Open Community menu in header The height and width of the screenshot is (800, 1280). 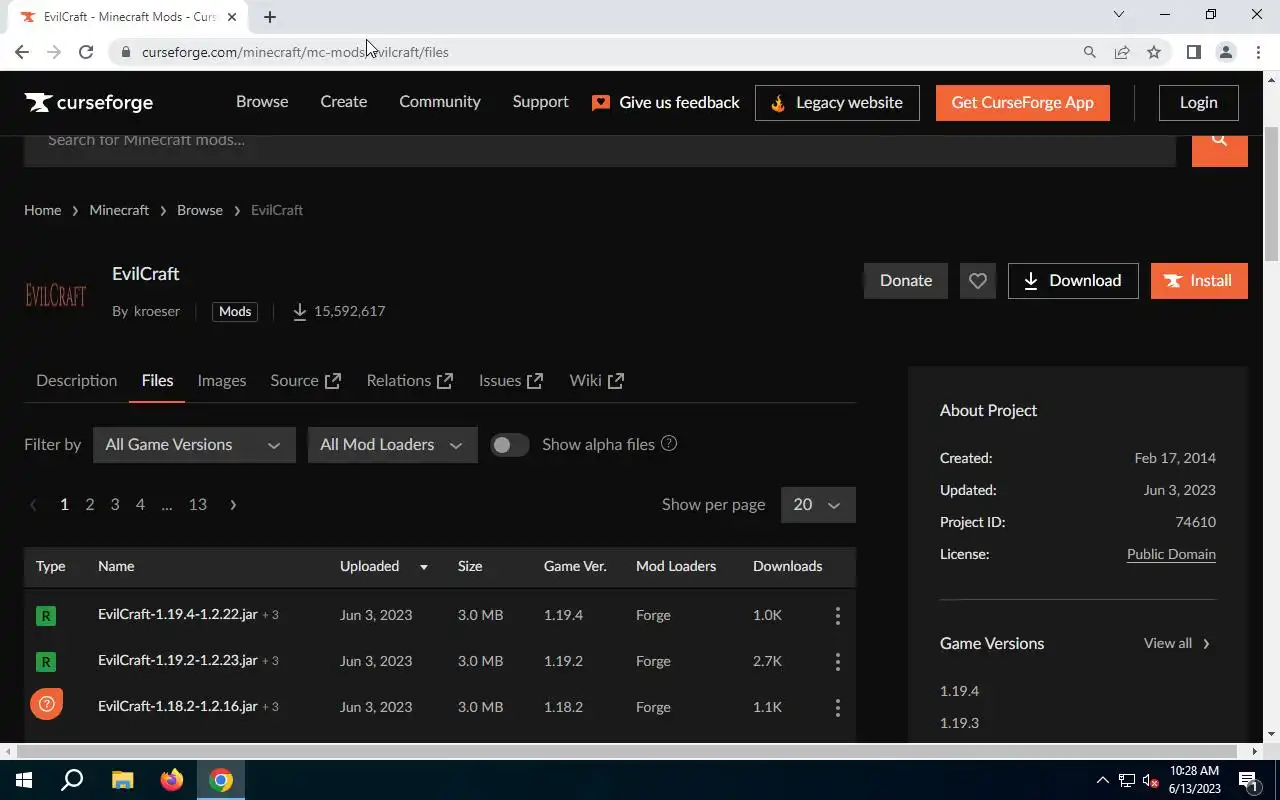coord(440,102)
